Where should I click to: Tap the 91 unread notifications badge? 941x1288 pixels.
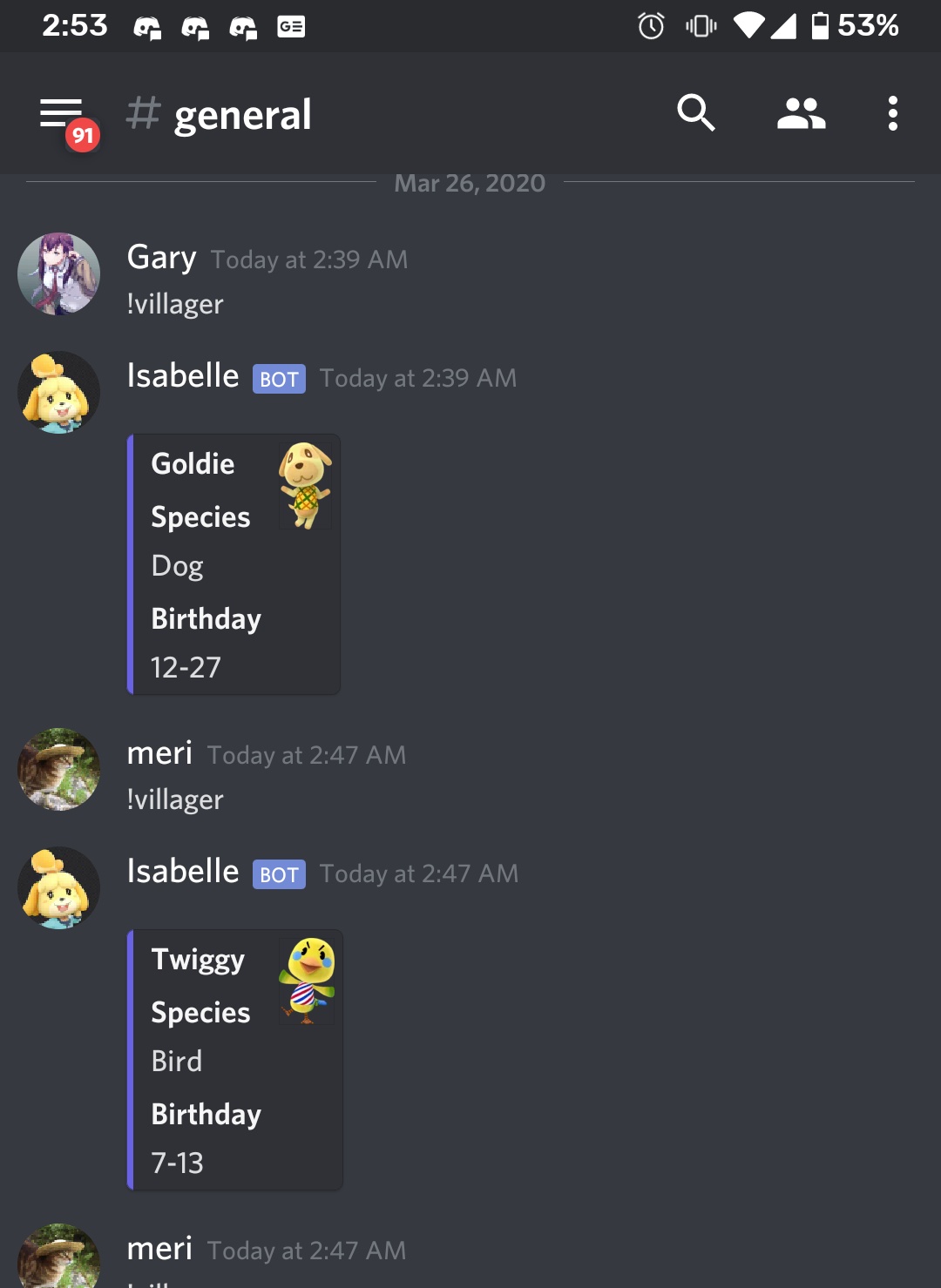pyautogui.click(x=83, y=135)
